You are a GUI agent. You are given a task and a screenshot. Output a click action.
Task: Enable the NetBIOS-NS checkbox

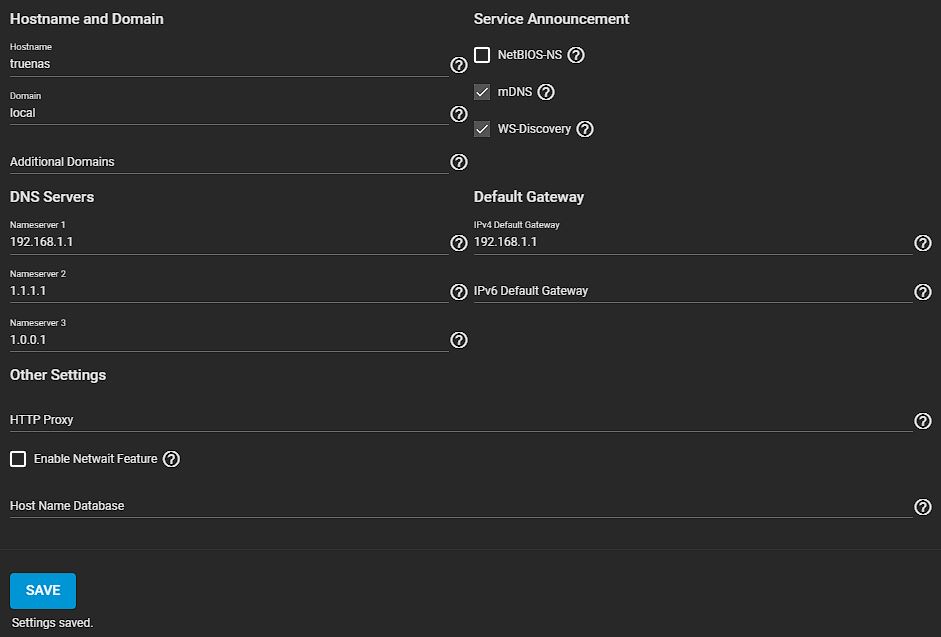point(482,55)
